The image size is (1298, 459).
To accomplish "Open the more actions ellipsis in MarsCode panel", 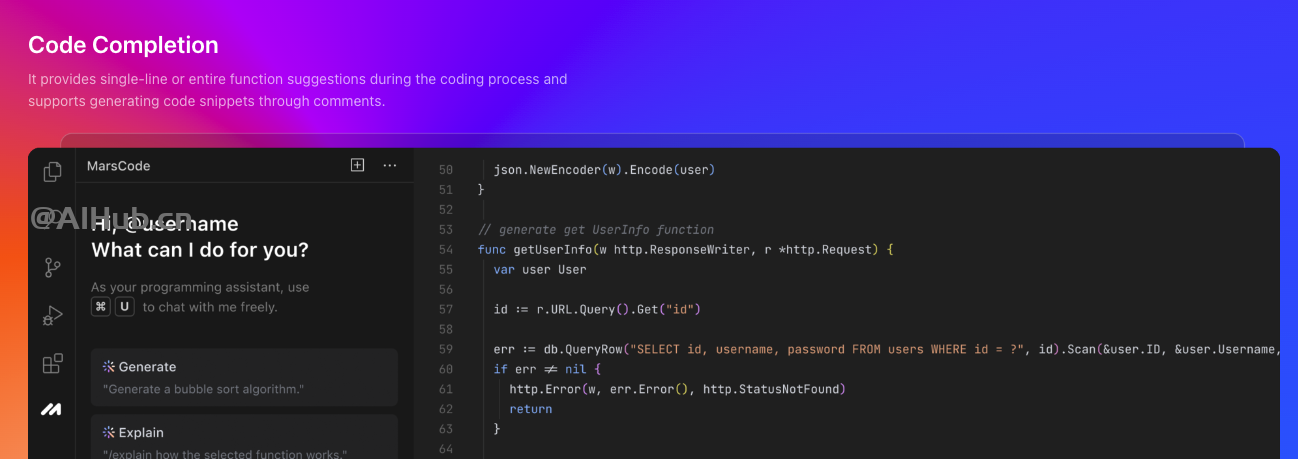I will (390, 165).
